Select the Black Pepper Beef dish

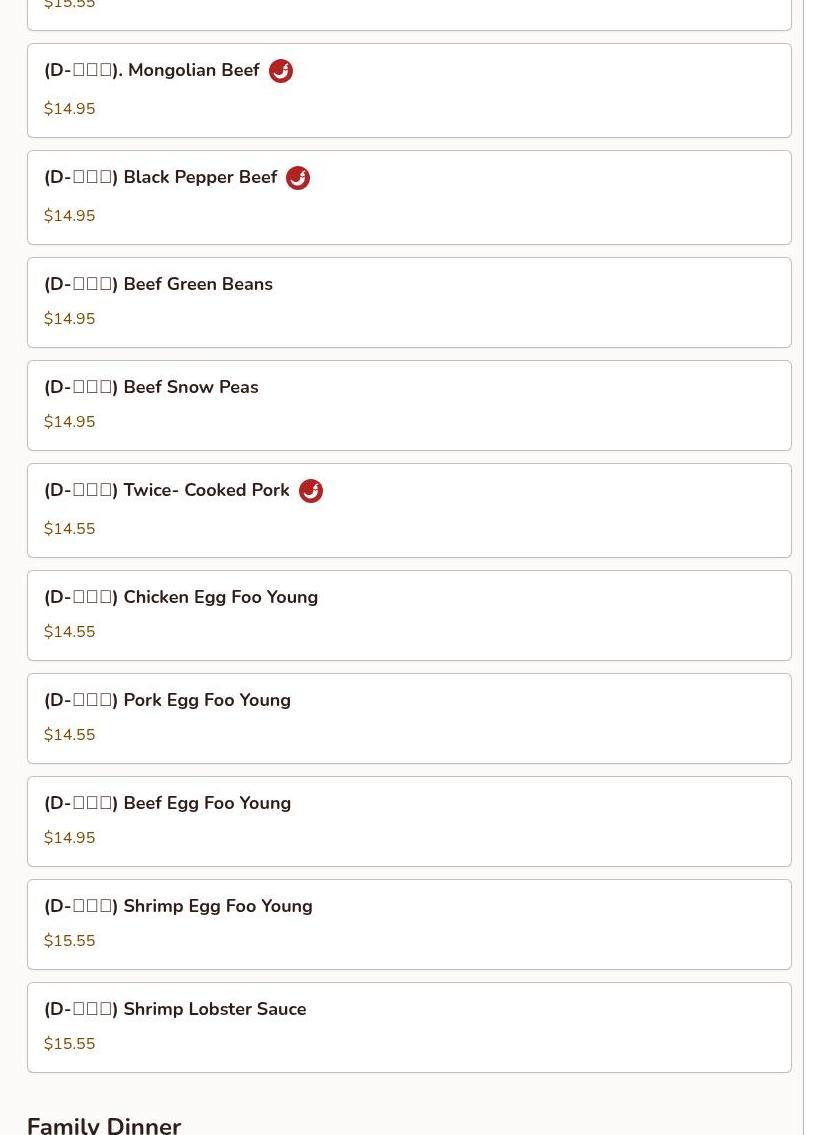(x=161, y=178)
